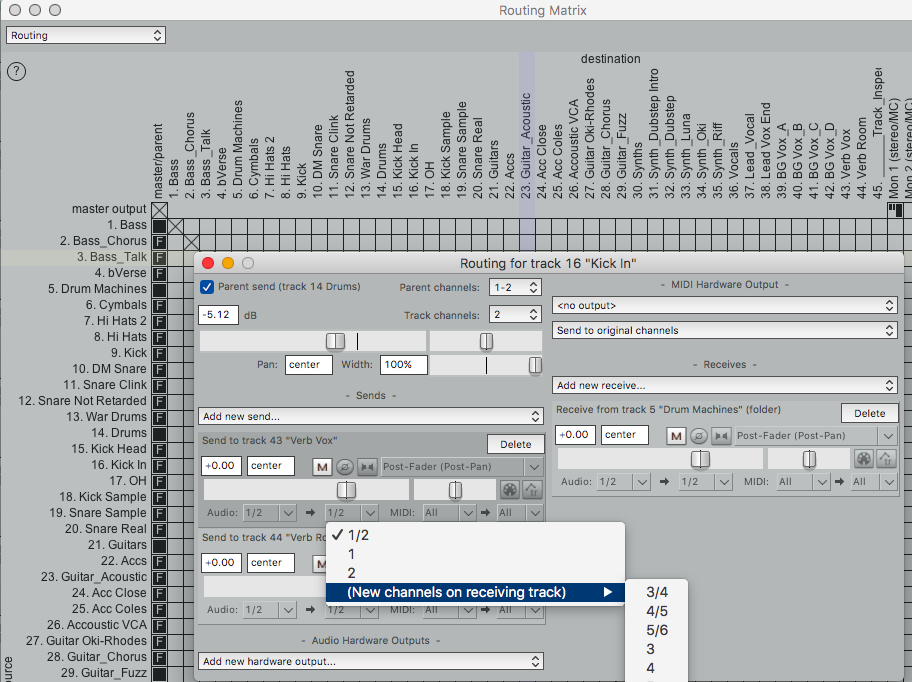Click the track fader icon beside the Drum Machines receive
The width and height of the screenshot is (912, 682).
[x=886, y=459]
